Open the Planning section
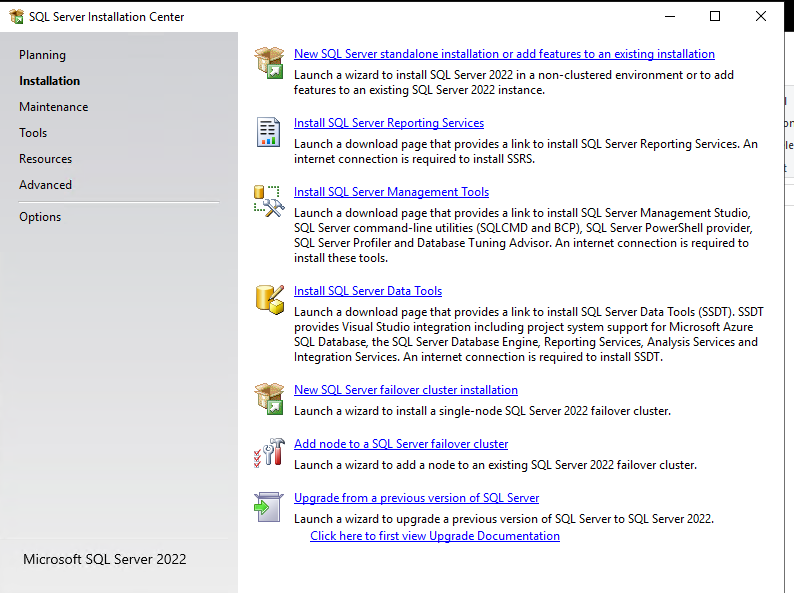Viewport: 794px width, 593px height. [x=43, y=55]
